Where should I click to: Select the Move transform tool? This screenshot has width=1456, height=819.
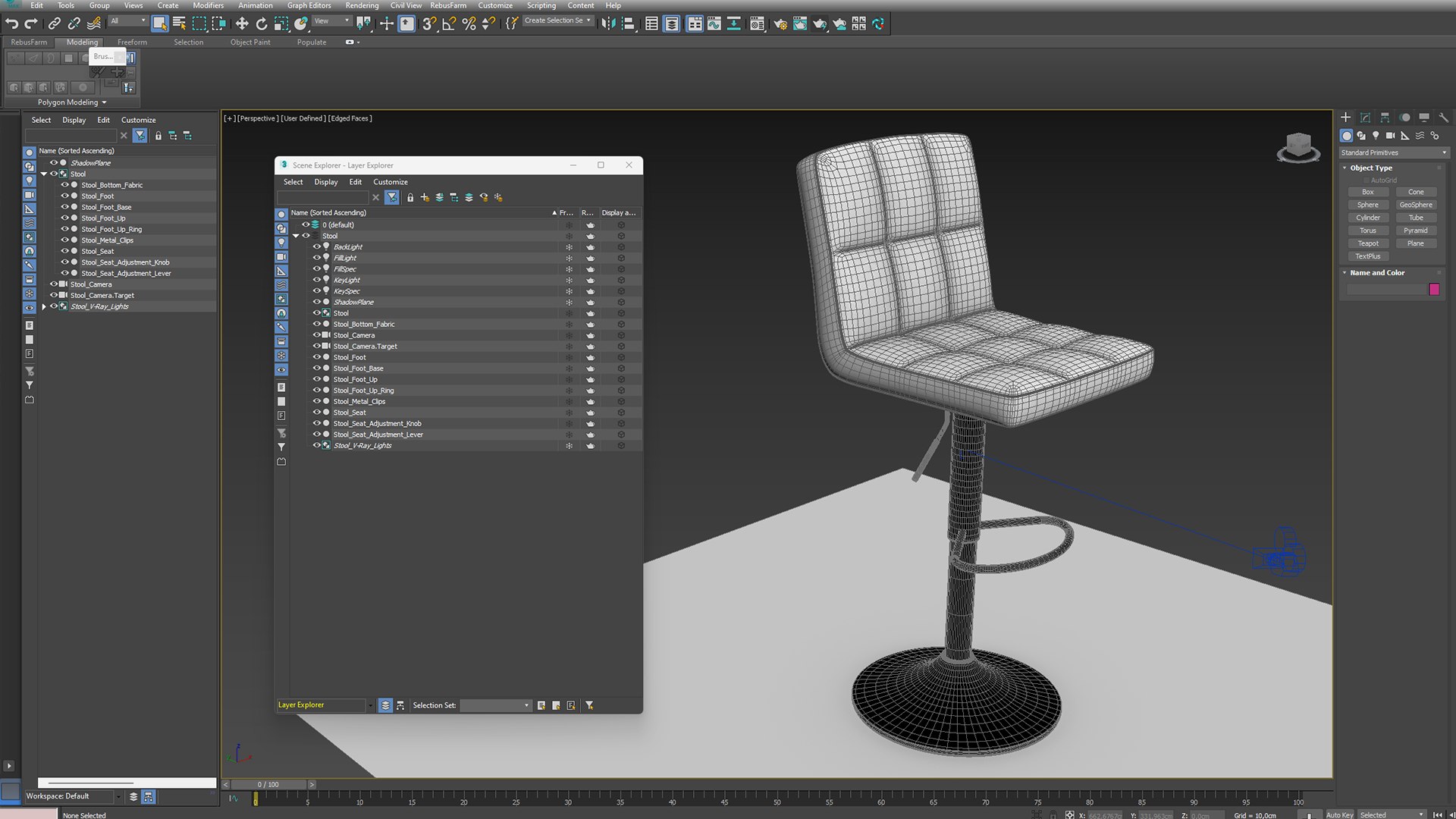242,24
